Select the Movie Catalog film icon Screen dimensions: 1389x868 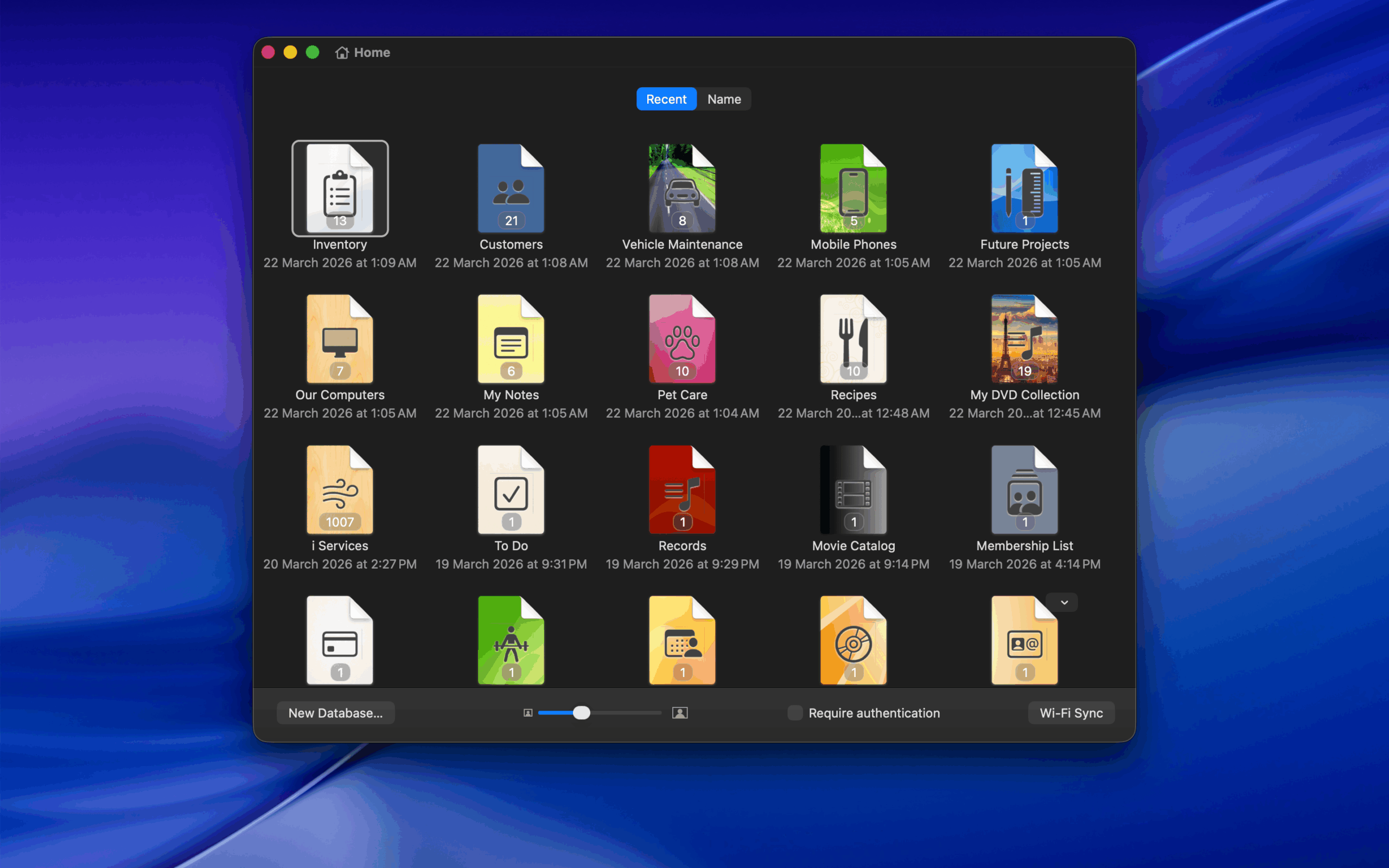[853, 490]
